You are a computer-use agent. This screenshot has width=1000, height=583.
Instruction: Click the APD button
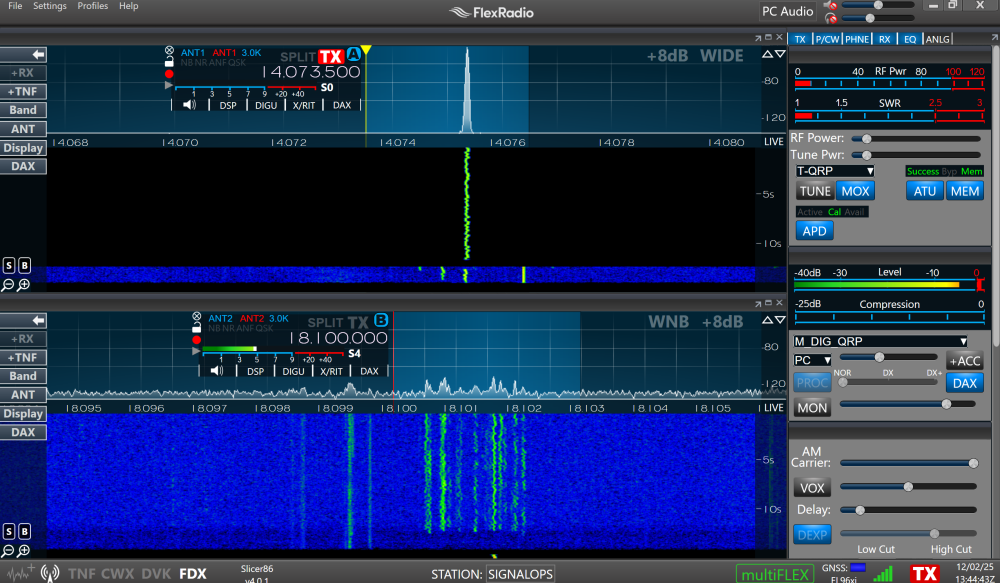pos(814,231)
